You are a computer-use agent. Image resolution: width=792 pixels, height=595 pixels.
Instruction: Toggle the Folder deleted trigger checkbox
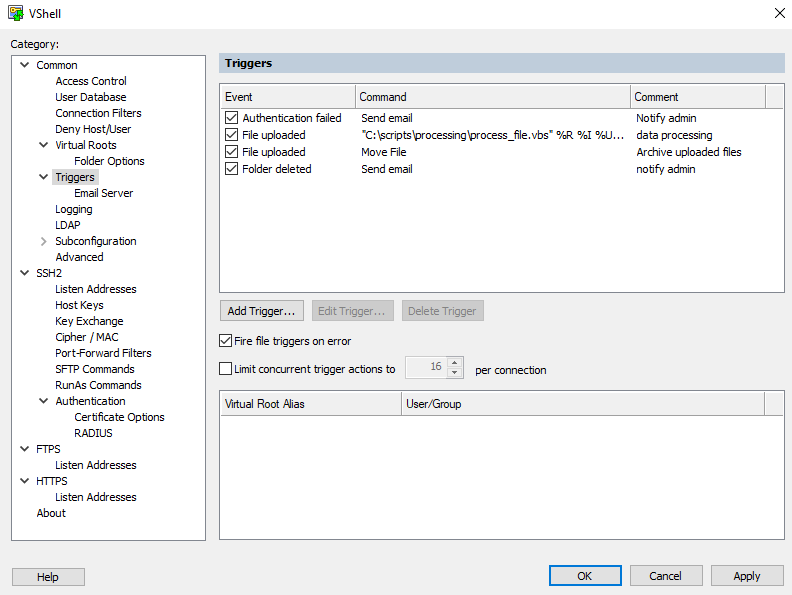232,169
